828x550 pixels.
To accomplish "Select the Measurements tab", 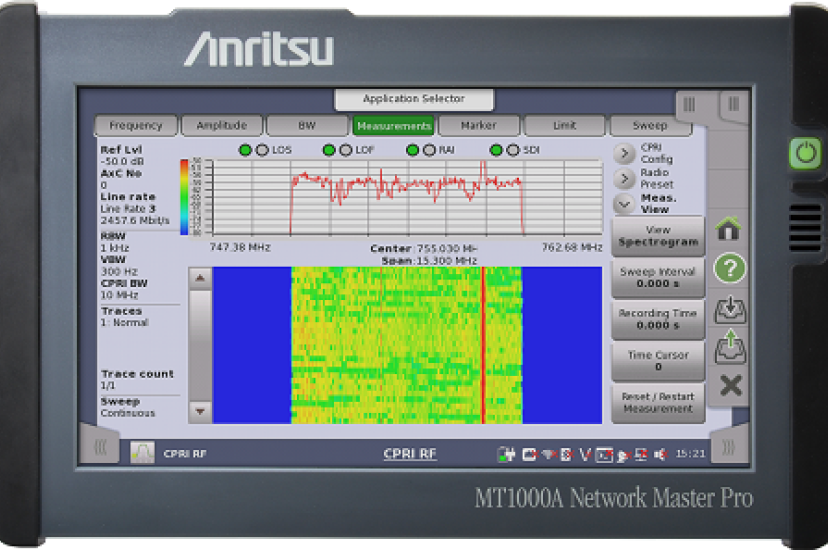I will pos(393,126).
